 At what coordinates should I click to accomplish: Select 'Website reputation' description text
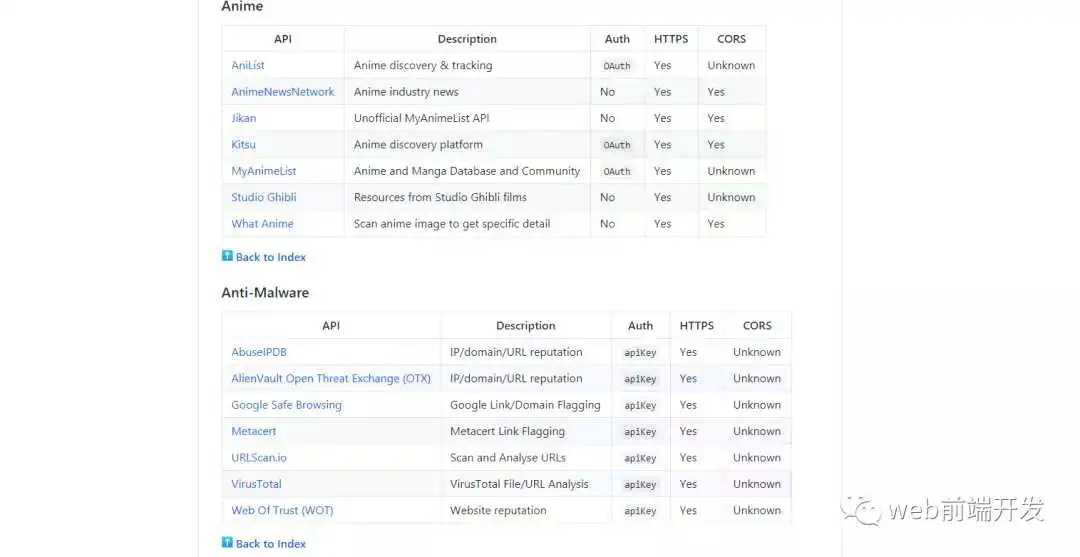[498, 510]
